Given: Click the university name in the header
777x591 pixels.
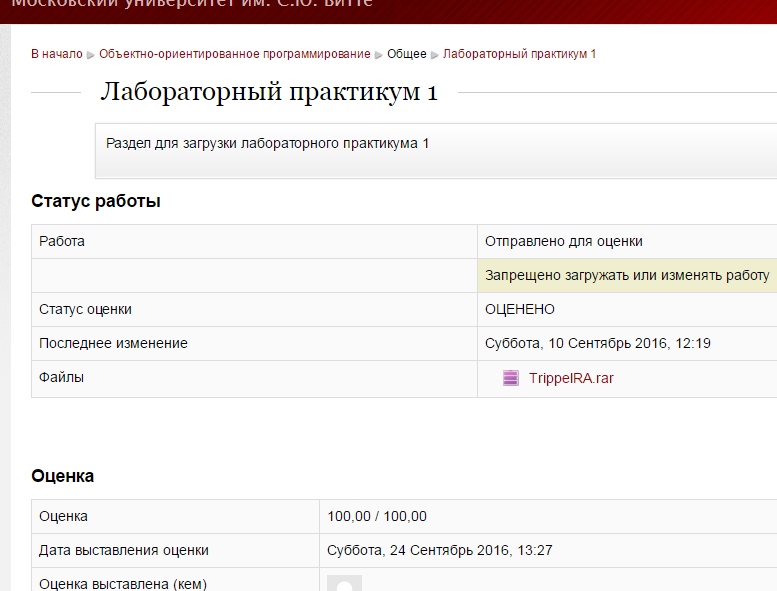Looking at the screenshot, I should [x=190, y=4].
